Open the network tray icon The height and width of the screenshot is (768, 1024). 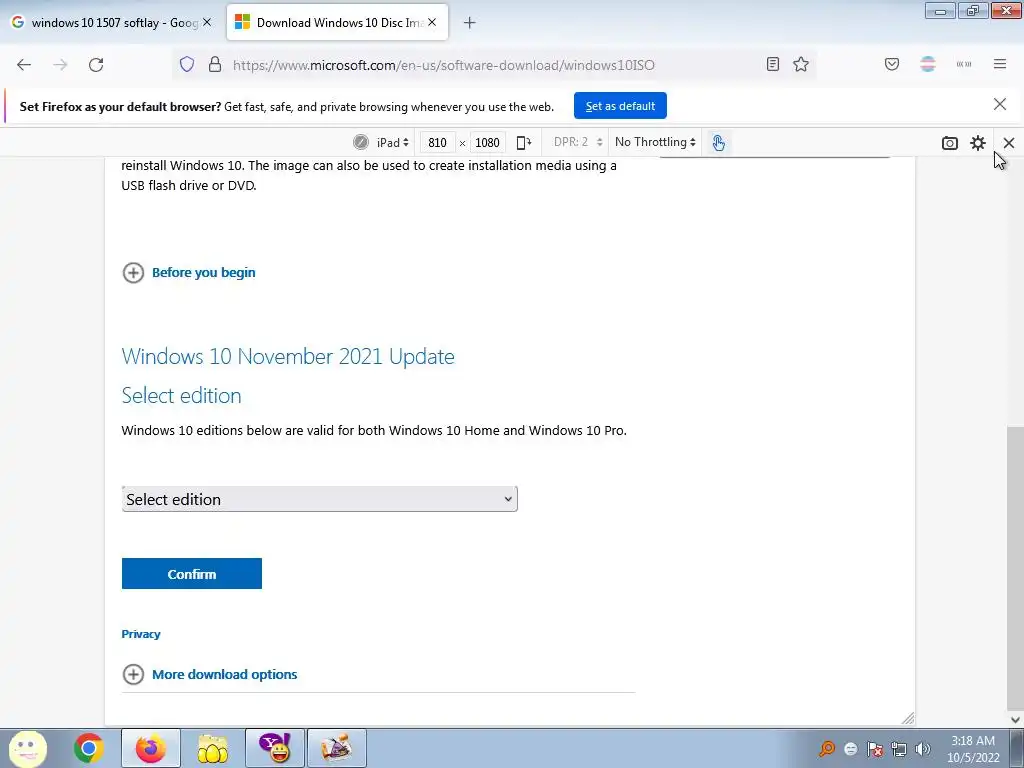pos(899,749)
